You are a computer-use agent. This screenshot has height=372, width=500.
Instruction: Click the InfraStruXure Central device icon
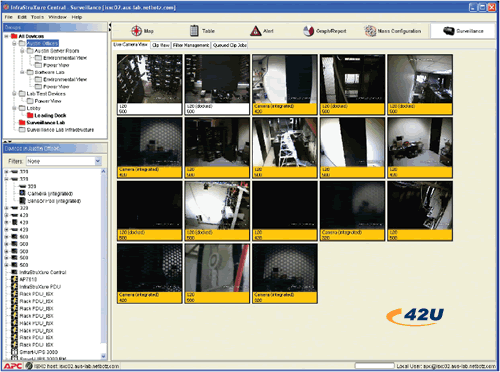tap(15, 272)
